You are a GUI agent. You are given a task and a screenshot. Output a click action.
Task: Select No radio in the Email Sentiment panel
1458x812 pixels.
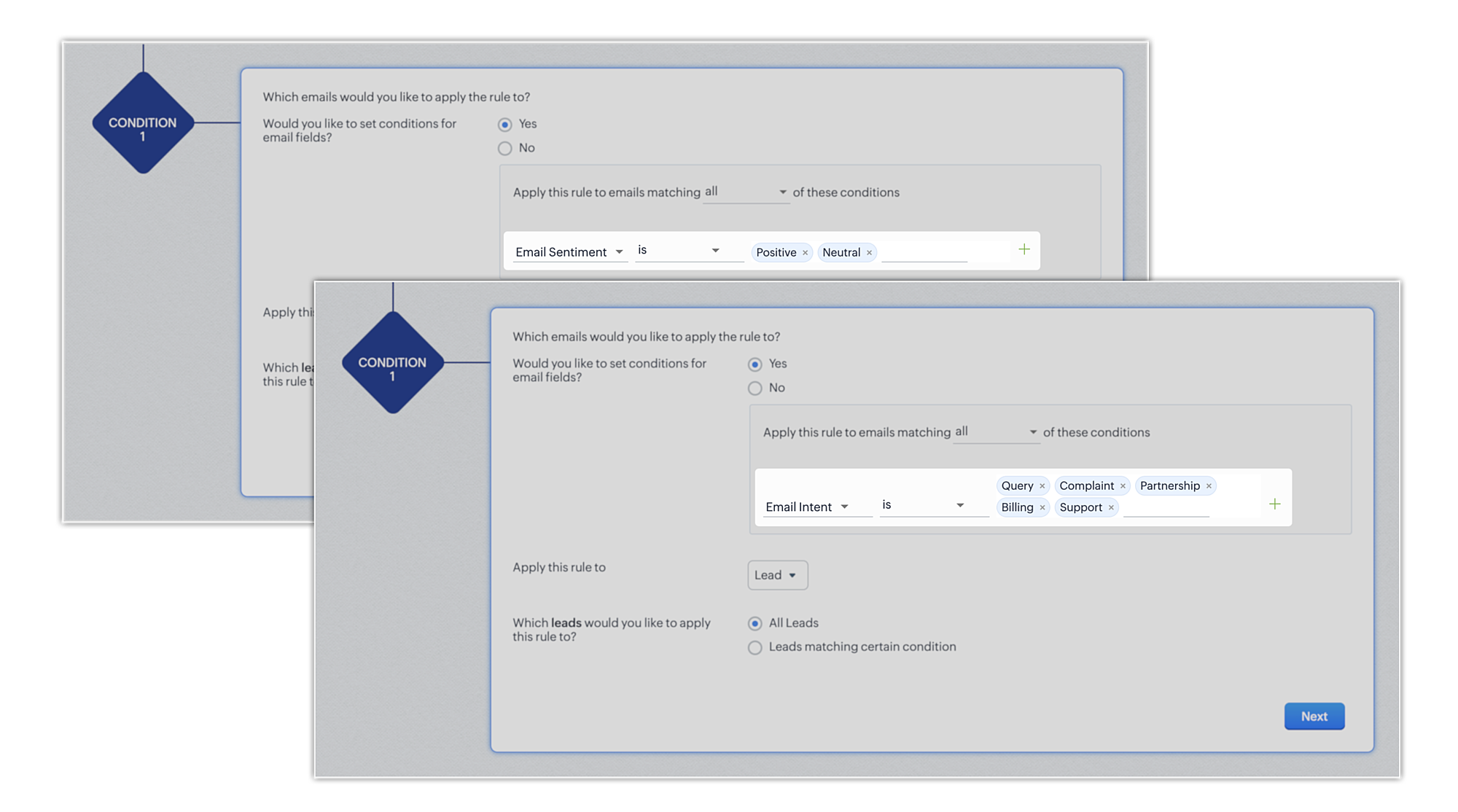[505, 149]
